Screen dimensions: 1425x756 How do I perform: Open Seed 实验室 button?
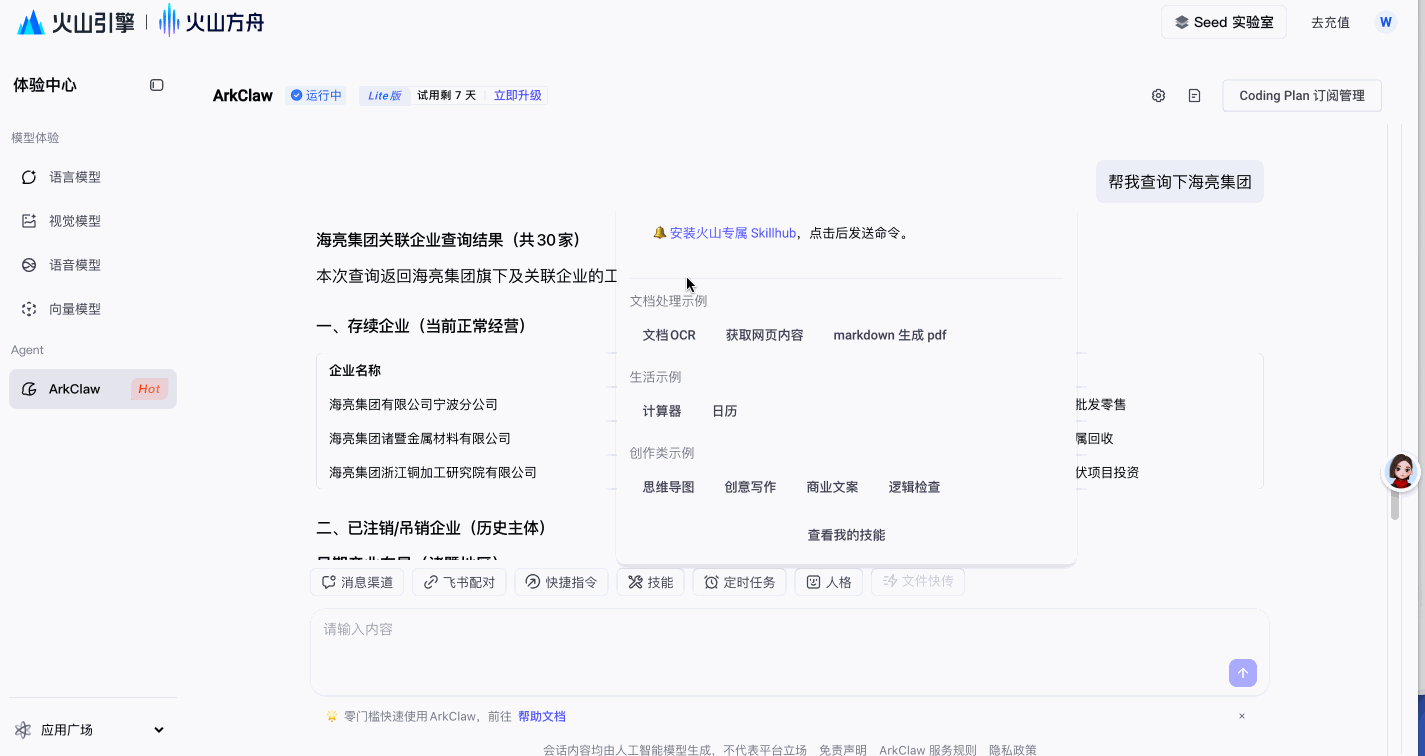click(1224, 22)
